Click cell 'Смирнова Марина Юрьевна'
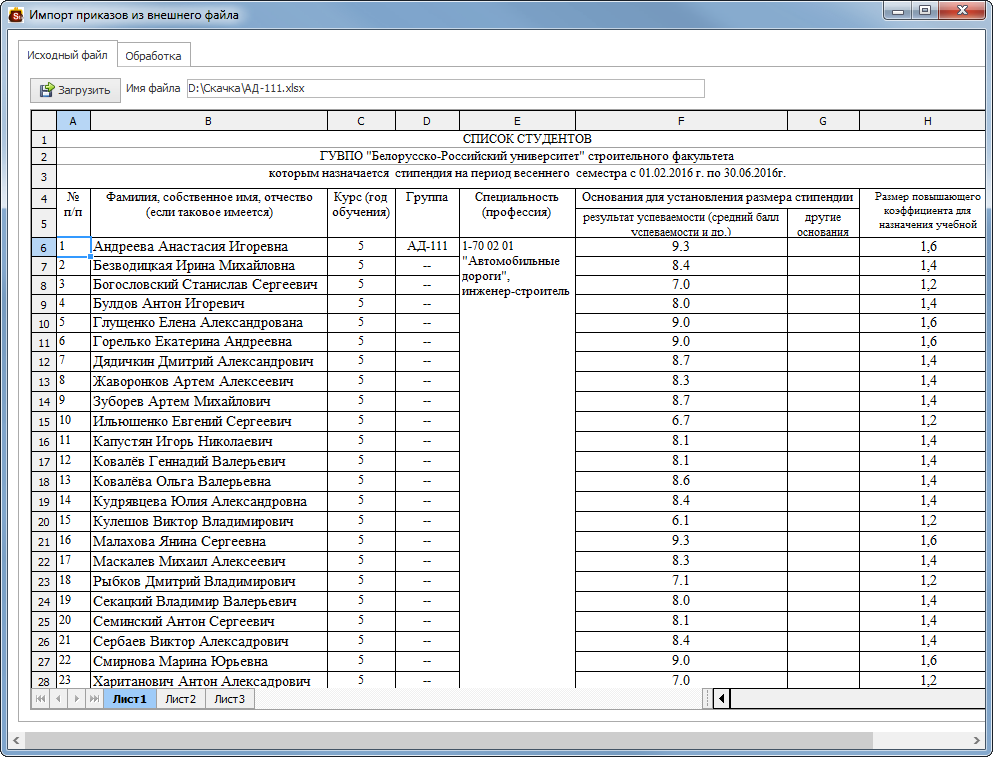Viewport: 993px width, 757px height. tap(209, 661)
